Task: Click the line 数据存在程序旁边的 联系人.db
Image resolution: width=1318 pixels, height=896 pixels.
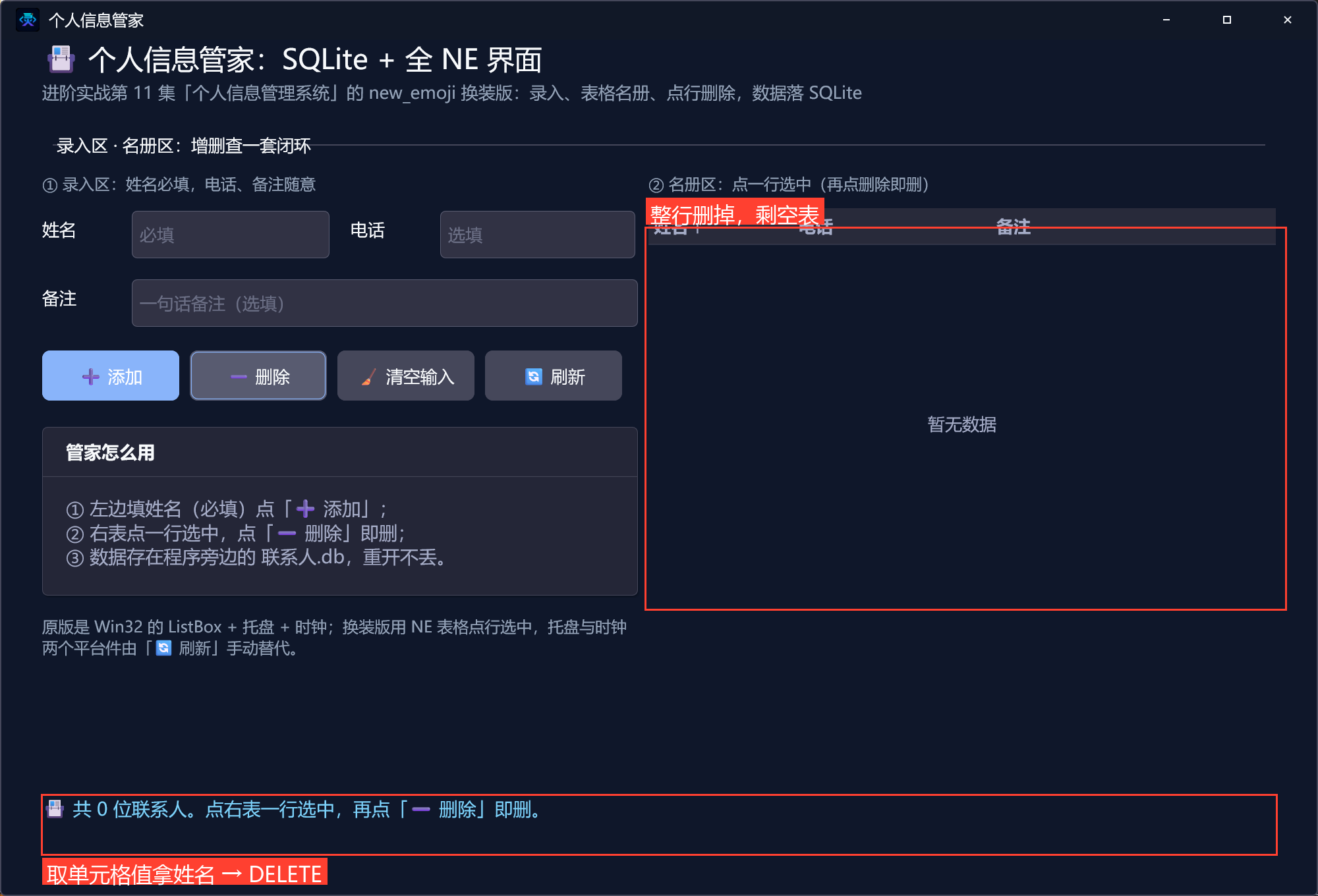Action: click(x=257, y=557)
